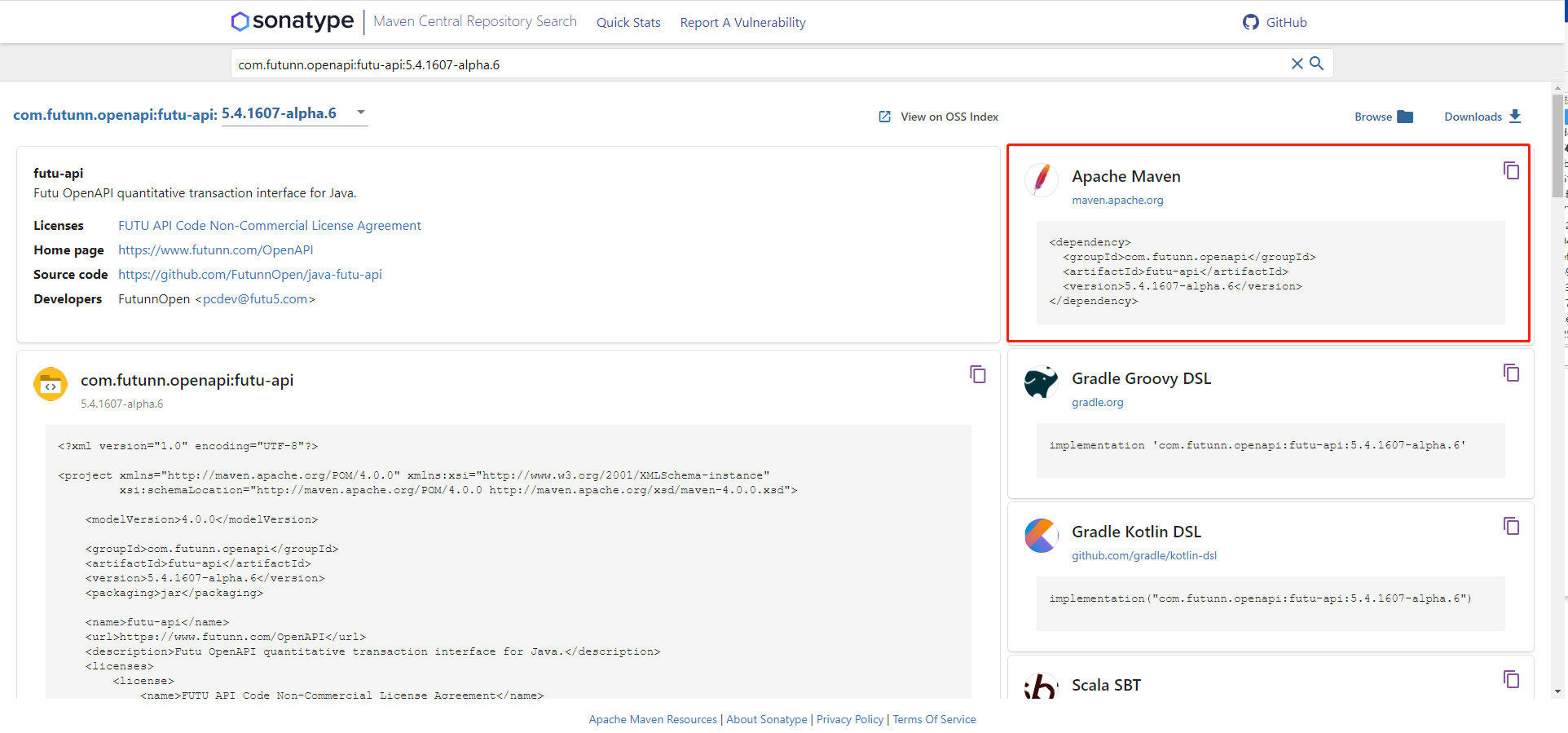Click the magnifying glass search icon
The width and height of the screenshot is (1568, 733).
coord(1316,64)
